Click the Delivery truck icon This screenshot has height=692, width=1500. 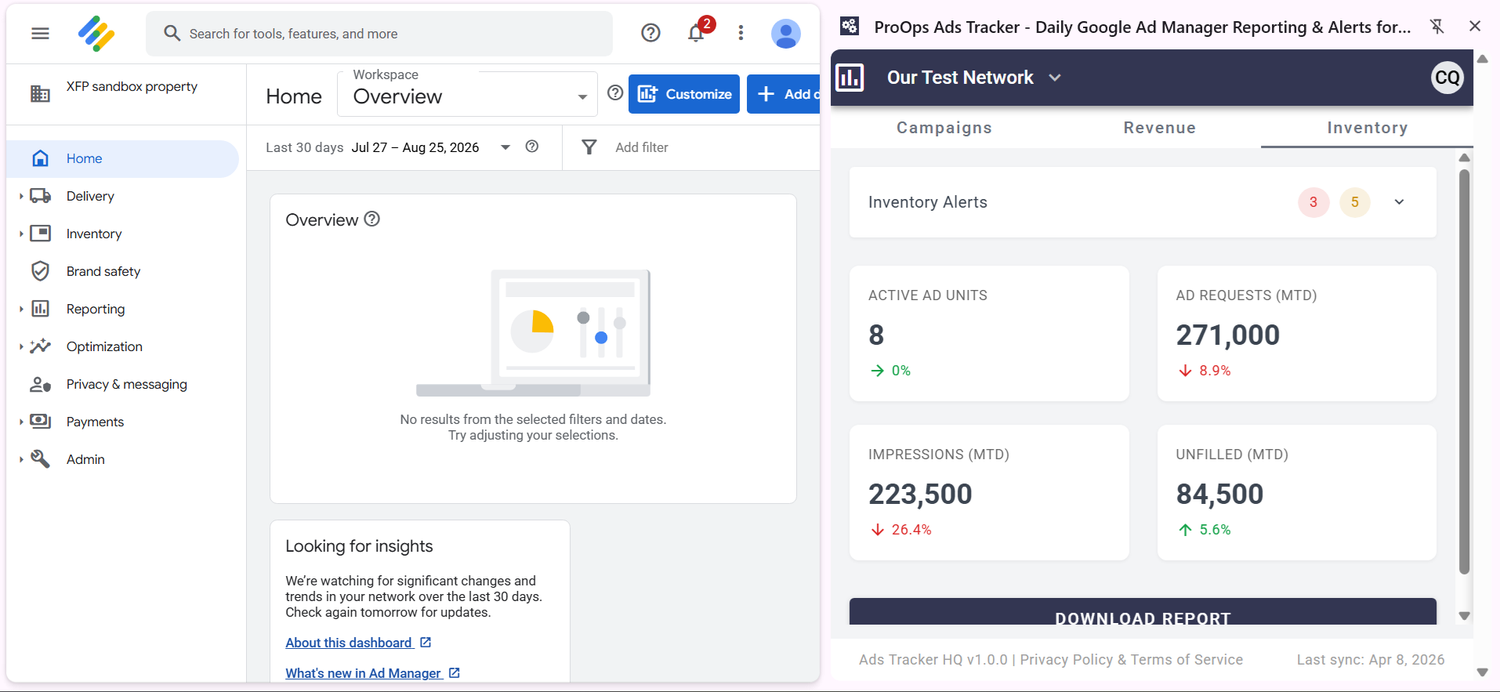point(40,196)
